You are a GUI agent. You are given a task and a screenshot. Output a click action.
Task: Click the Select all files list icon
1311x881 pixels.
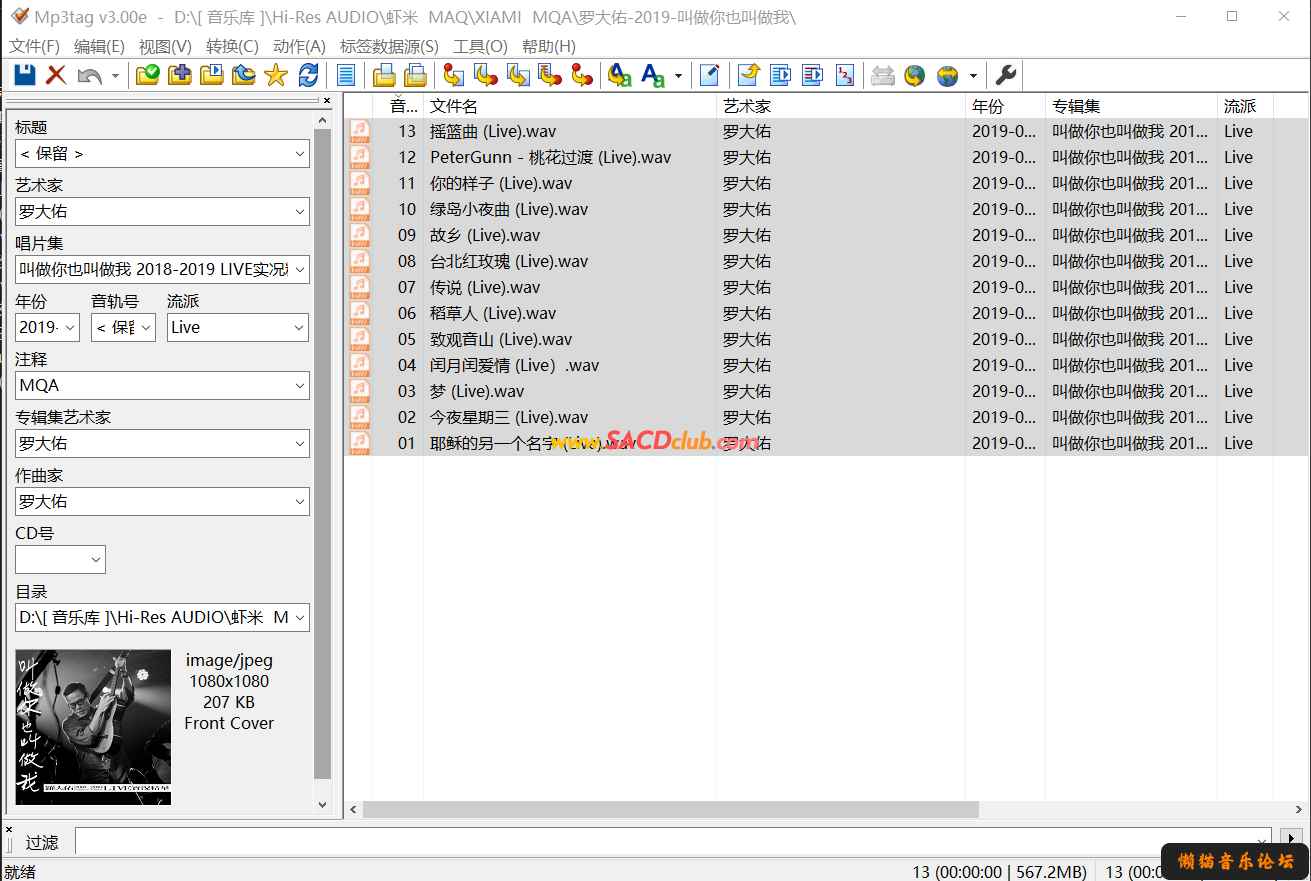(346, 75)
